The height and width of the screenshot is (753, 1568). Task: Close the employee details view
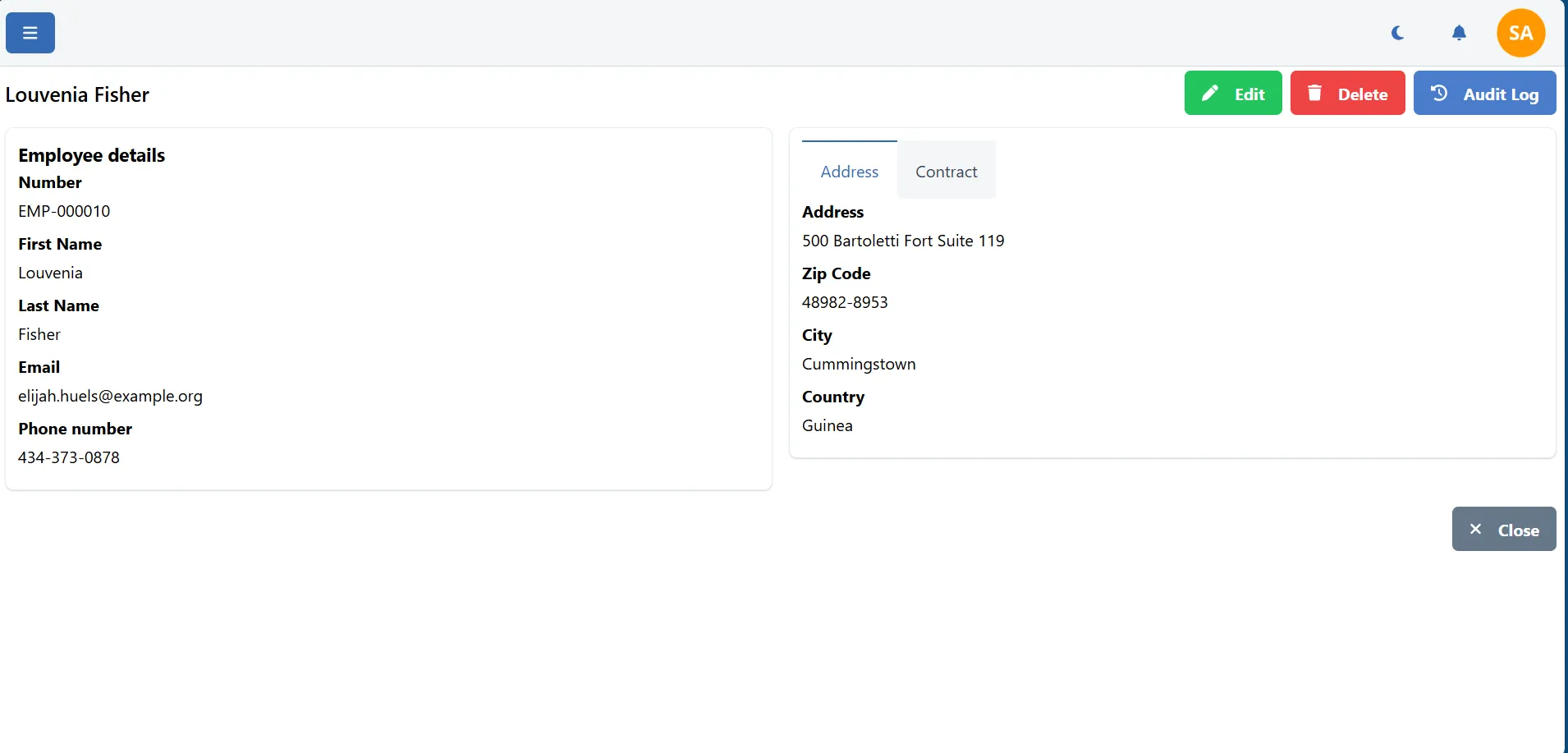[1503, 529]
